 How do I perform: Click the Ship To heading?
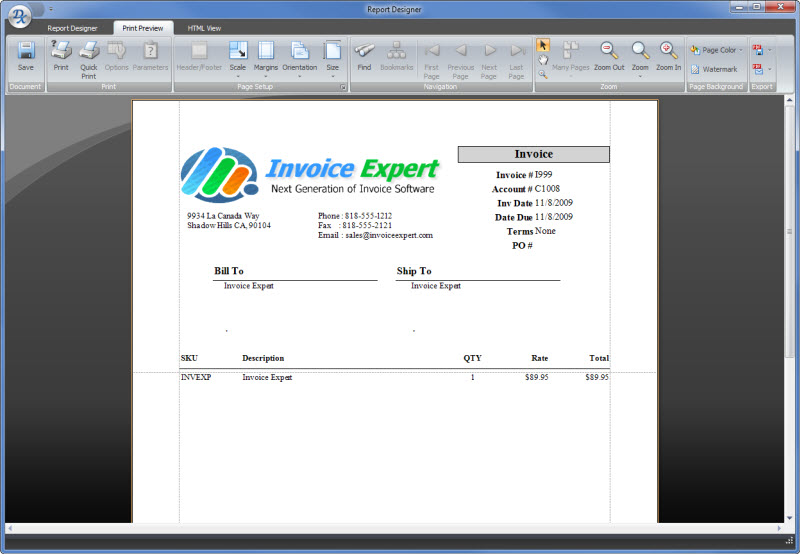click(414, 271)
